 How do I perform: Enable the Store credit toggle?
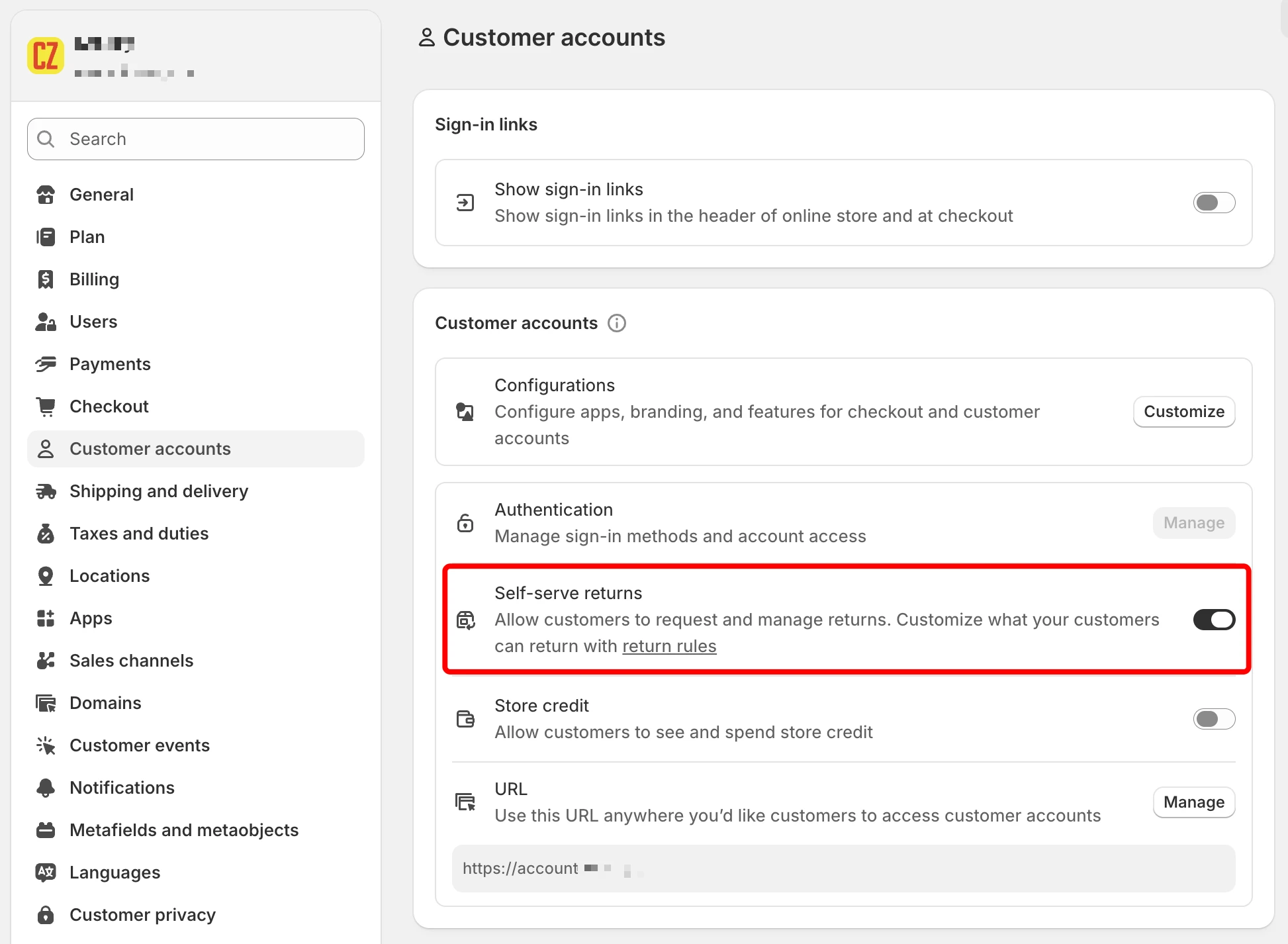coord(1214,719)
